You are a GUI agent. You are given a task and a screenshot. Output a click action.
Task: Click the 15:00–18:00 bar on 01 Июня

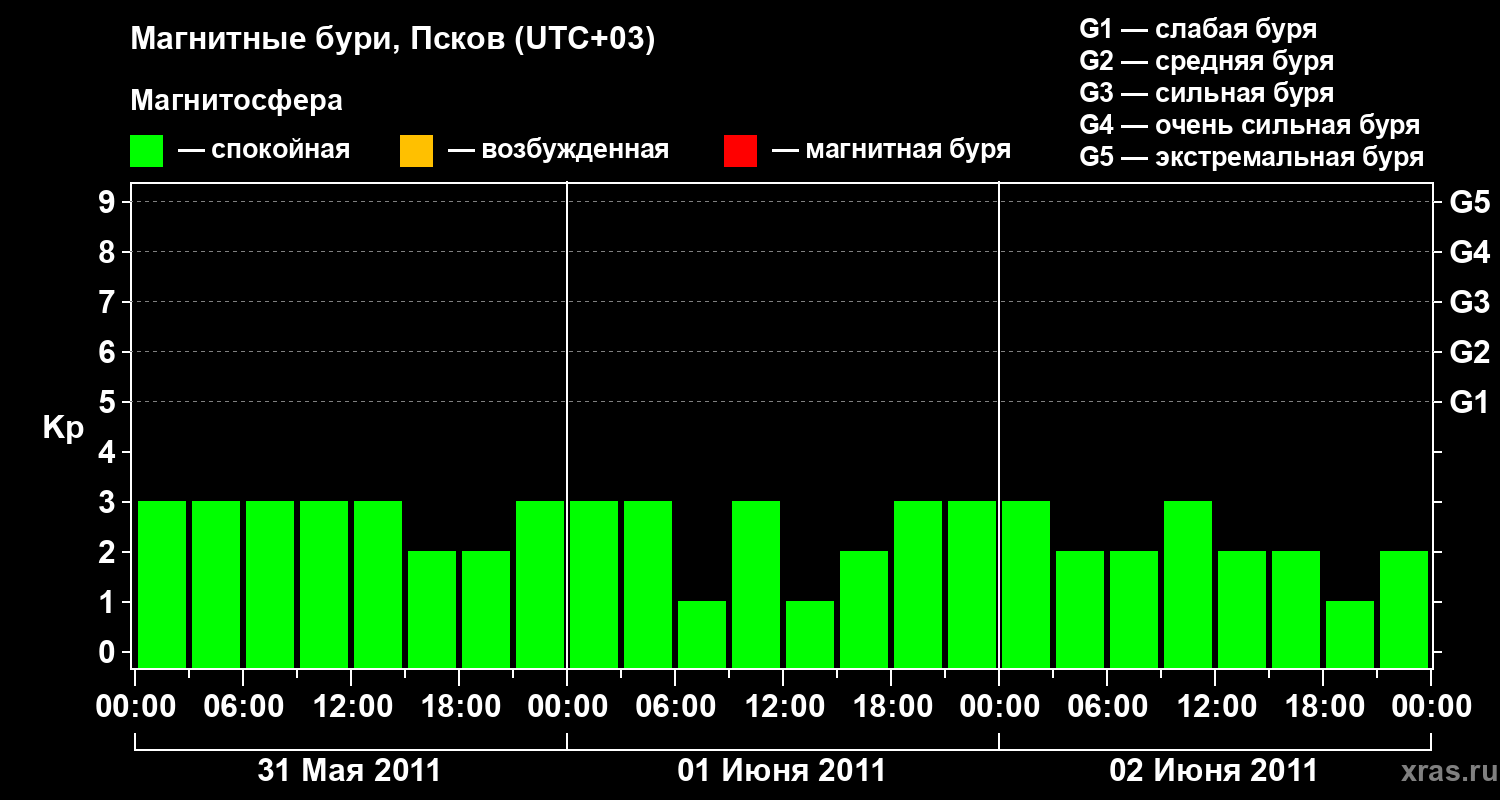point(864,609)
